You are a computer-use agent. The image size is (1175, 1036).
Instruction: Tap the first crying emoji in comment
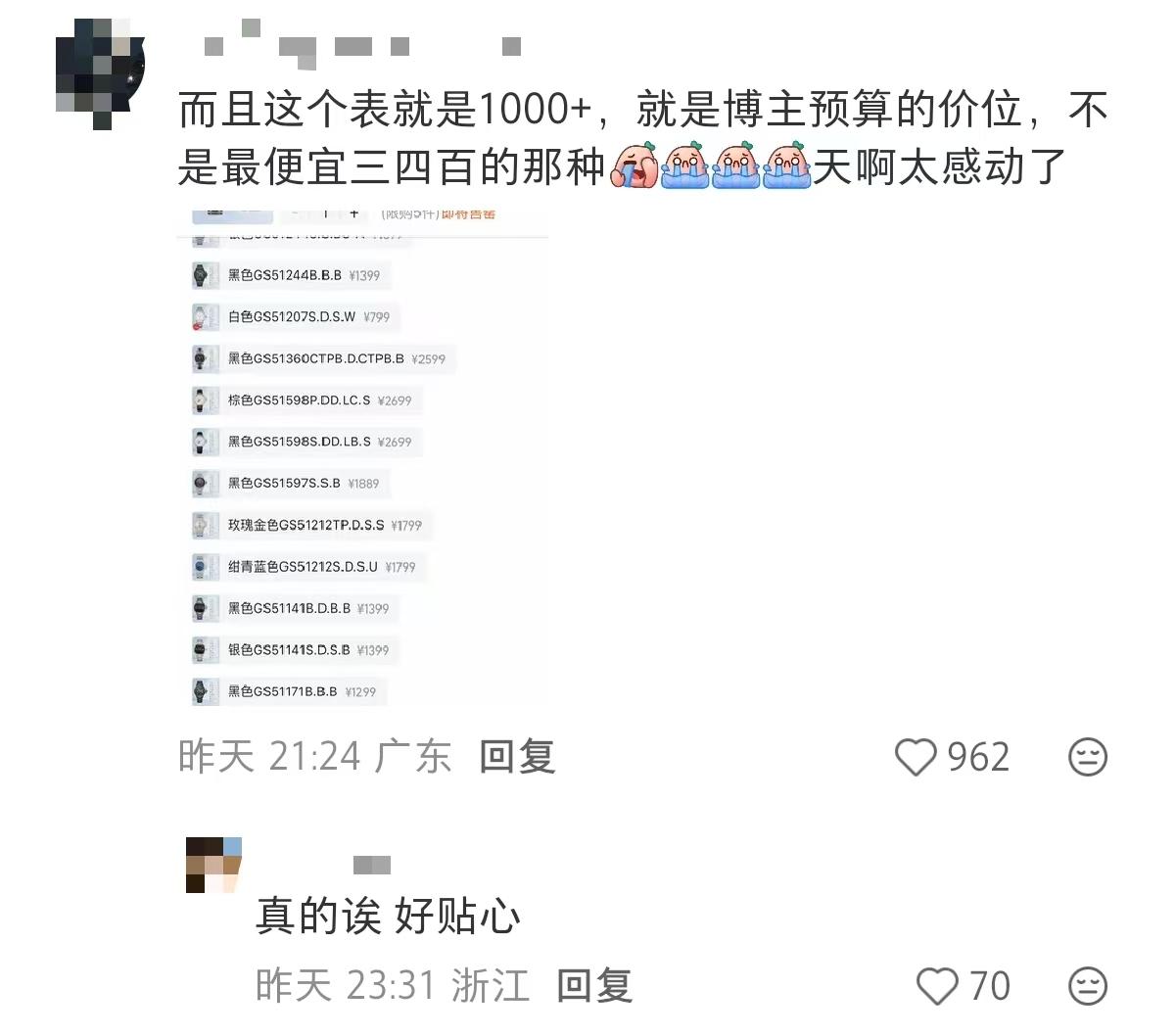[x=634, y=165]
